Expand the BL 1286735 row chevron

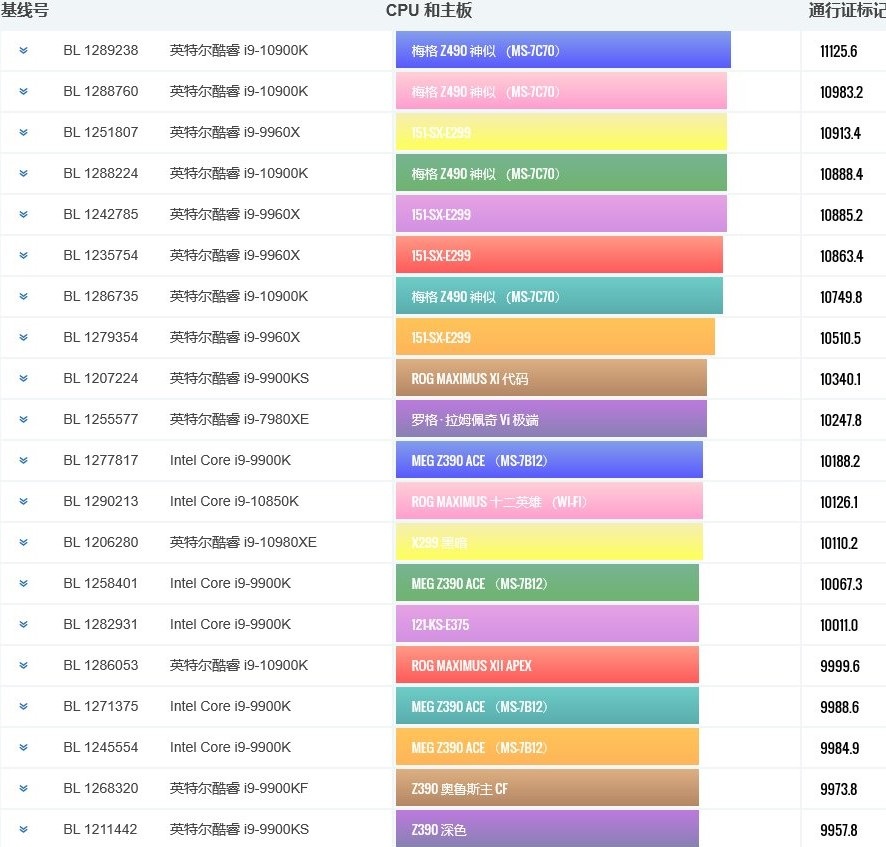23,296
